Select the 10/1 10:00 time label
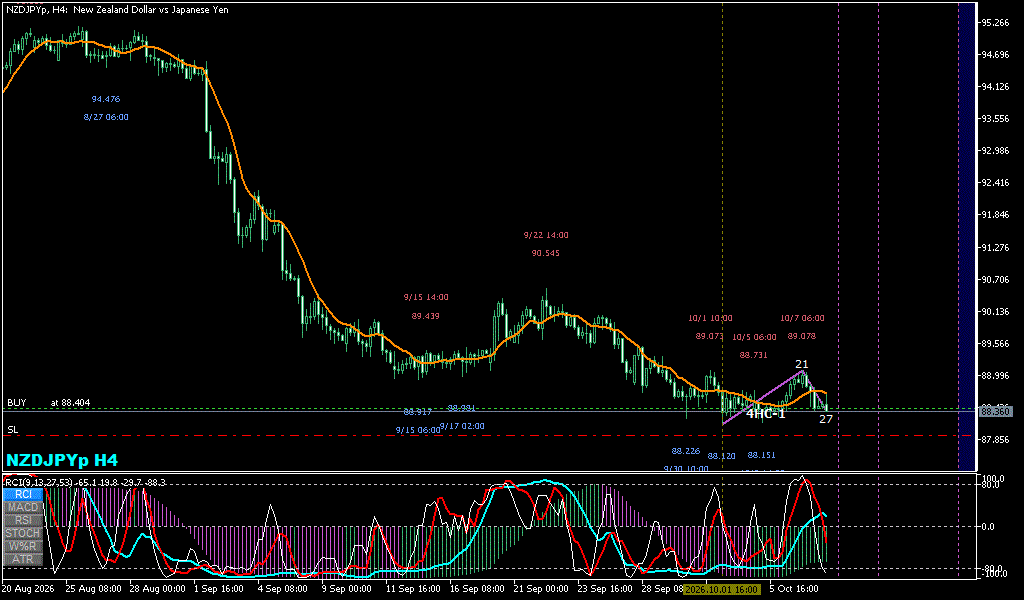1024x600 pixels. [x=711, y=319]
